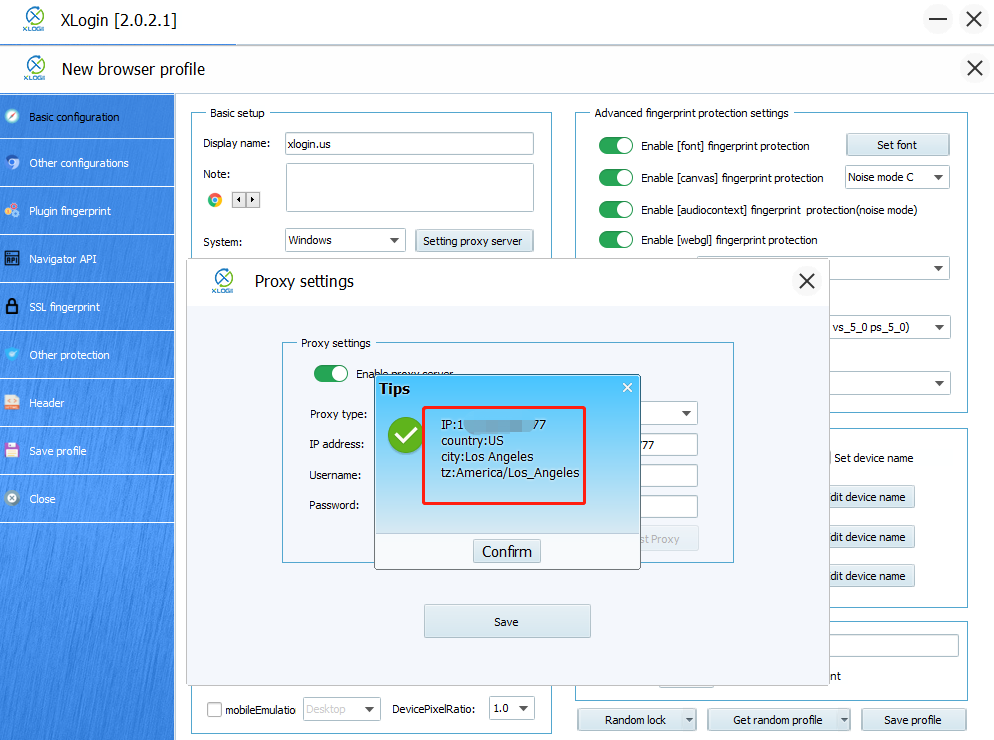Click the Random lock button

tap(631, 720)
